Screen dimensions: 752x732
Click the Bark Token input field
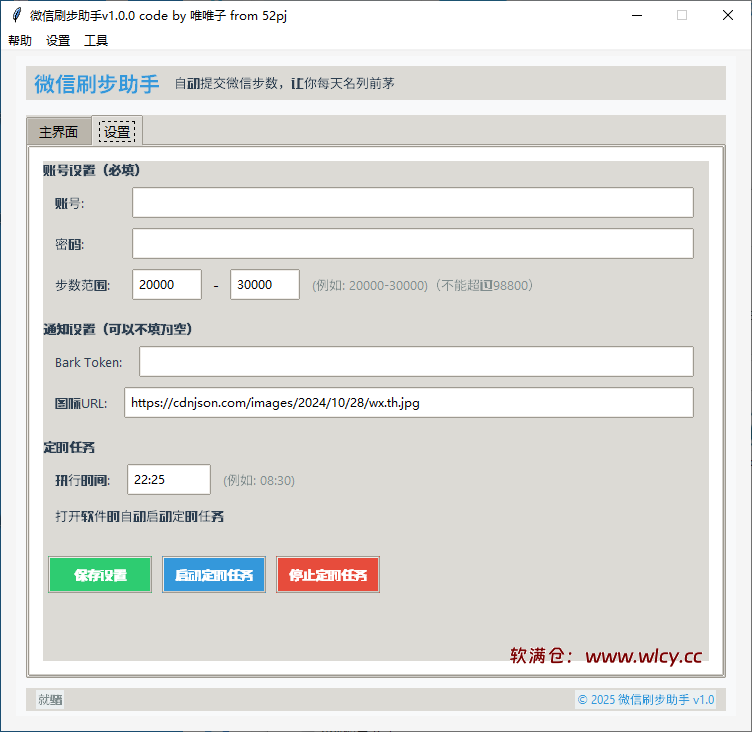coord(416,362)
